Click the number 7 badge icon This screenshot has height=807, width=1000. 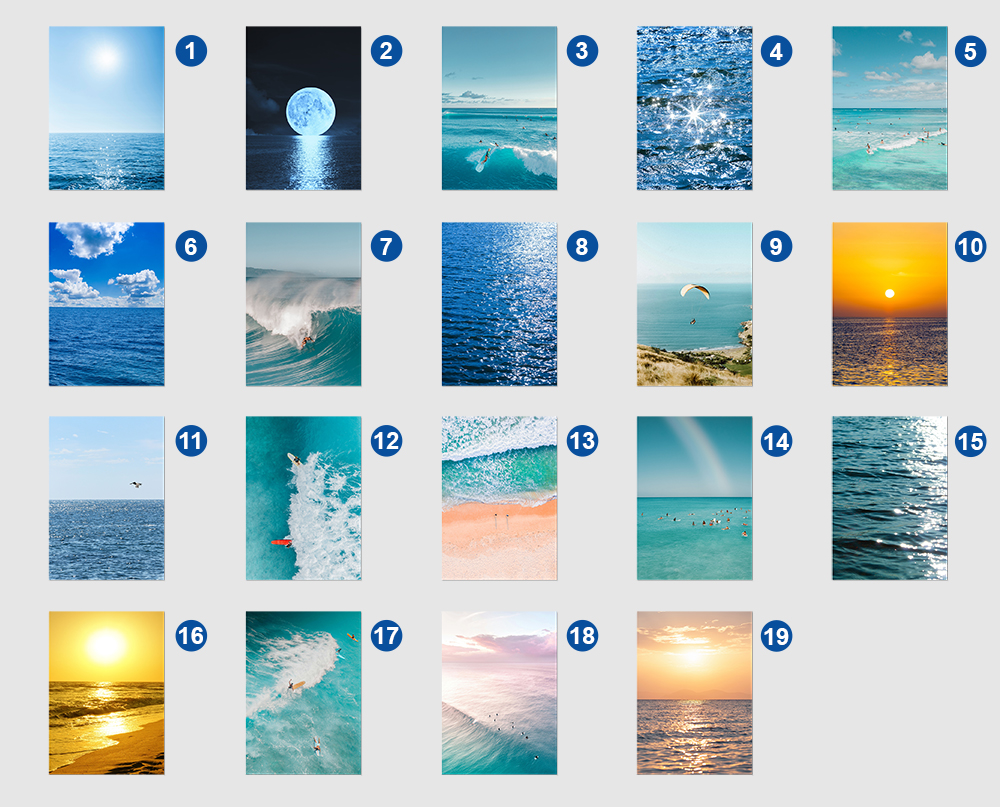(386, 246)
